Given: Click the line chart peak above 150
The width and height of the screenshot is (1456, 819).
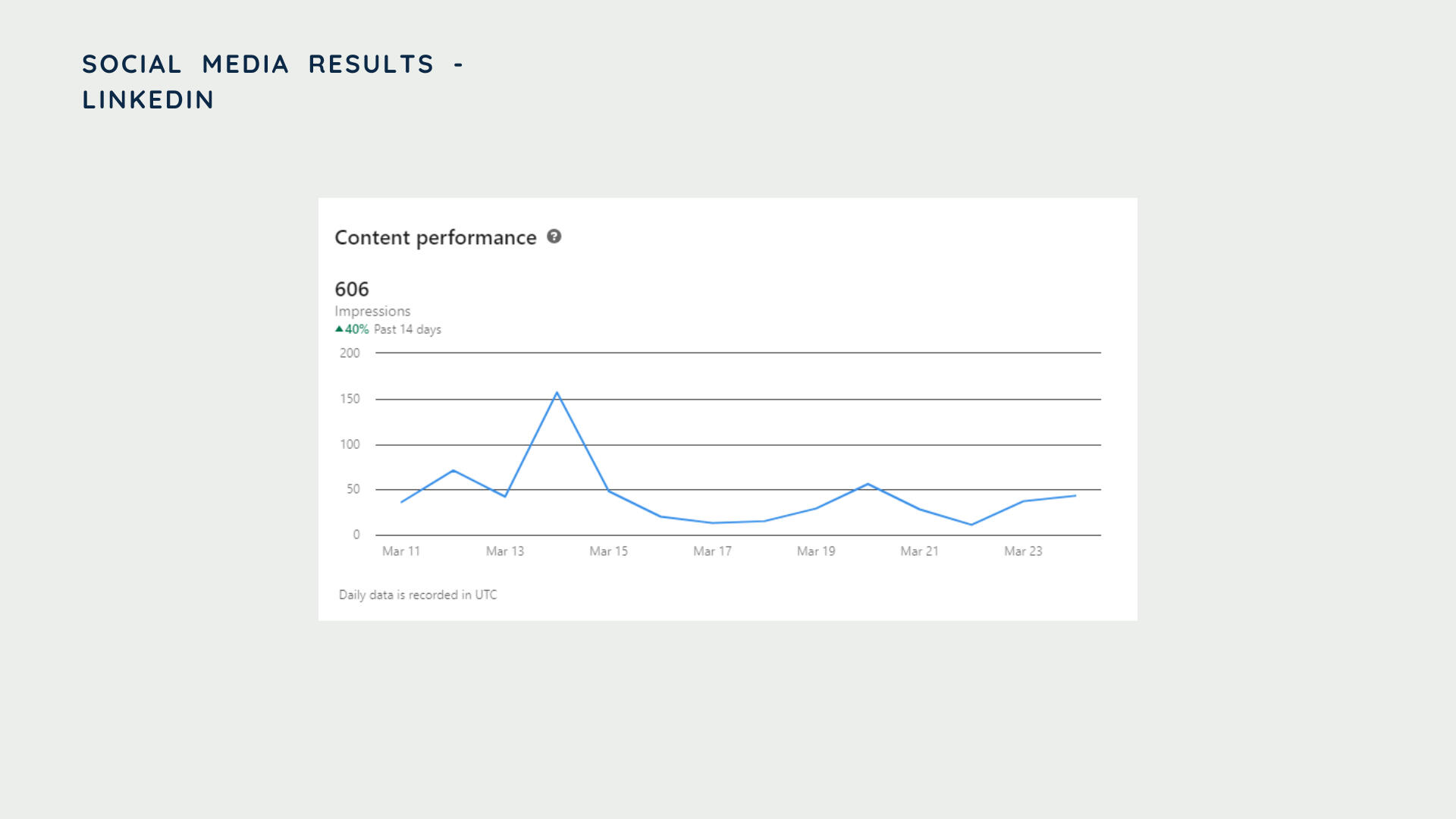Looking at the screenshot, I should pos(557,393).
